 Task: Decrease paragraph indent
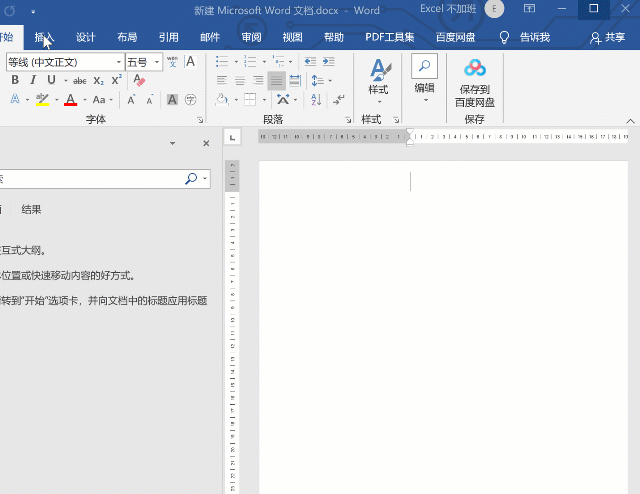(310, 62)
